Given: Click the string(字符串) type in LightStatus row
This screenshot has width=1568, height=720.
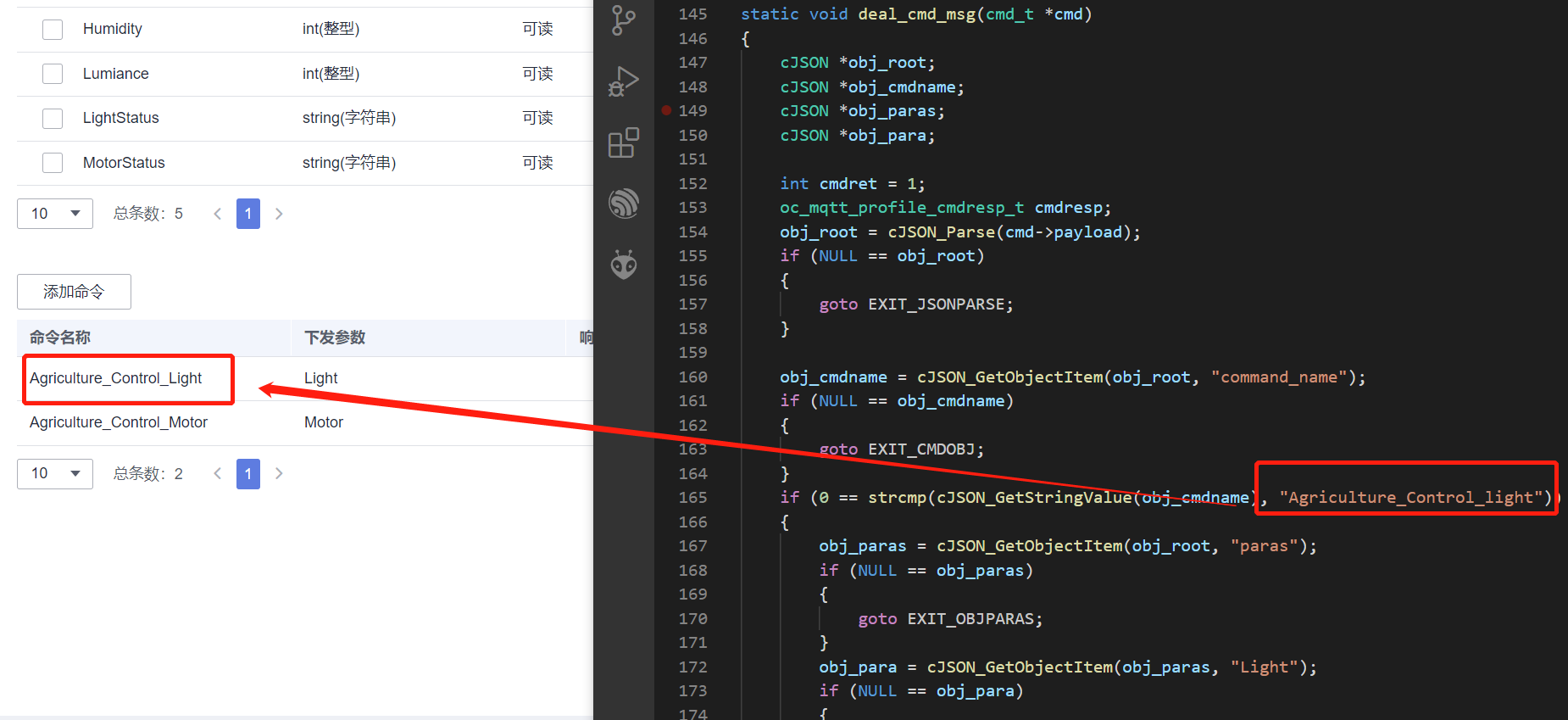Looking at the screenshot, I should pyautogui.click(x=349, y=118).
